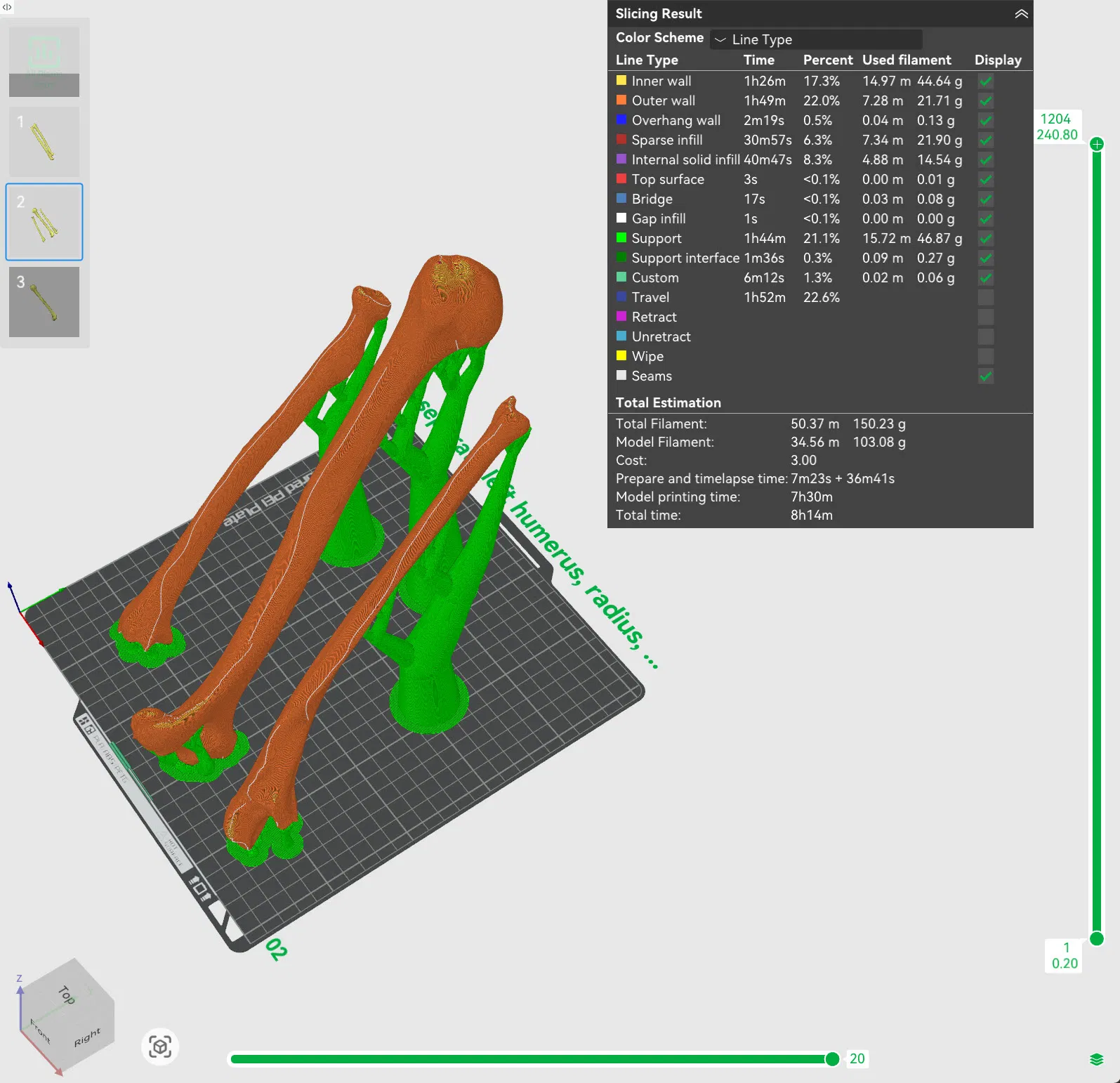Click the orange Outer wall color swatch
The width and height of the screenshot is (1120, 1083).
621,100
